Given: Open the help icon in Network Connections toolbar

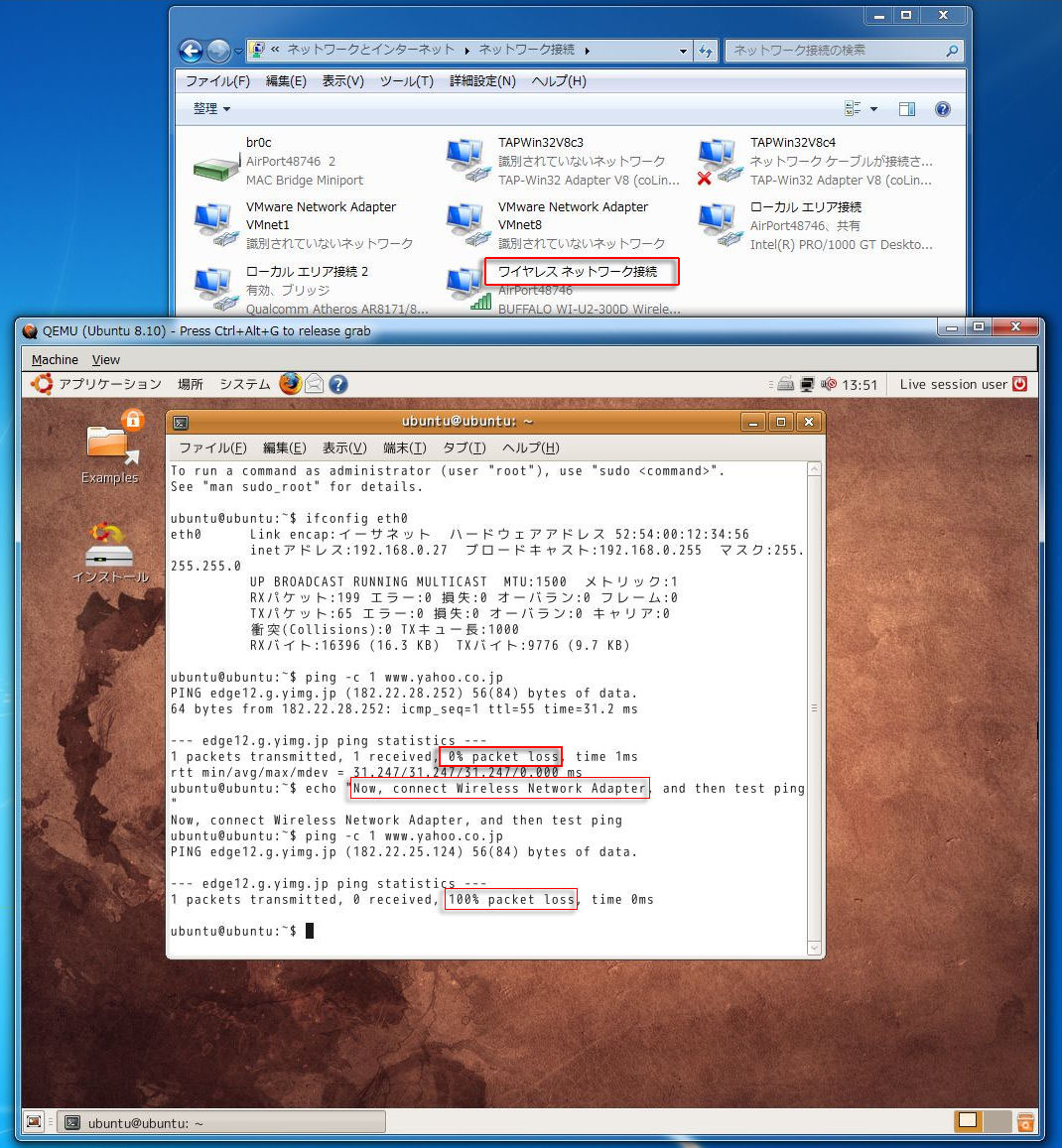Looking at the screenshot, I should coord(943,109).
